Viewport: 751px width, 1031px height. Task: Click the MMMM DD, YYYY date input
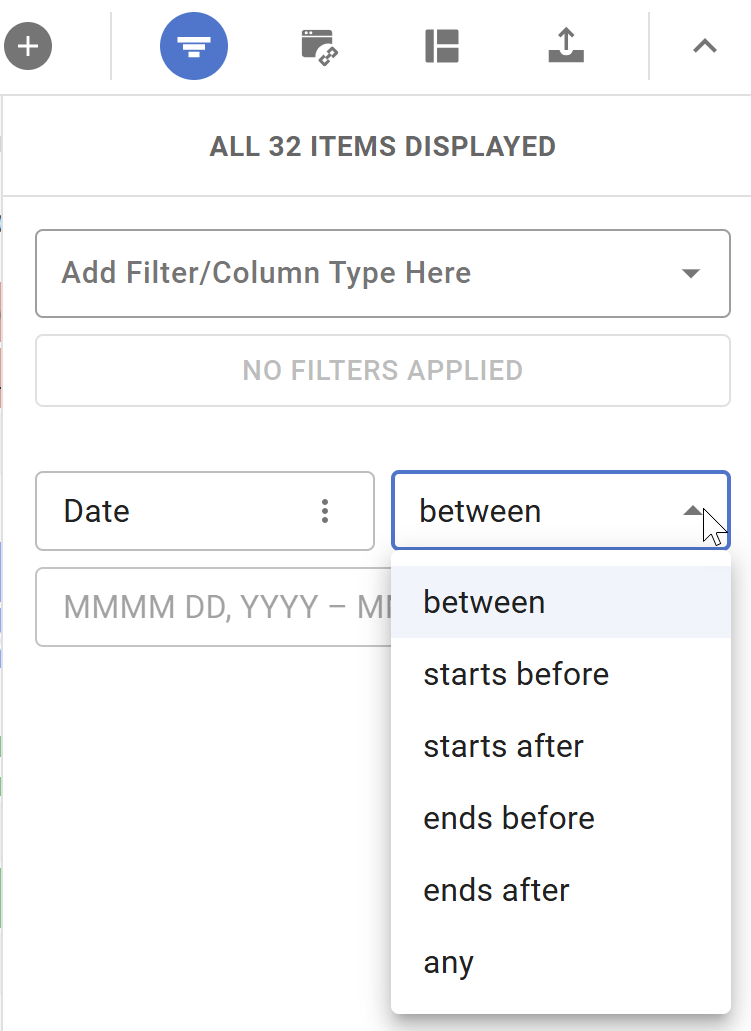[x=200, y=607]
